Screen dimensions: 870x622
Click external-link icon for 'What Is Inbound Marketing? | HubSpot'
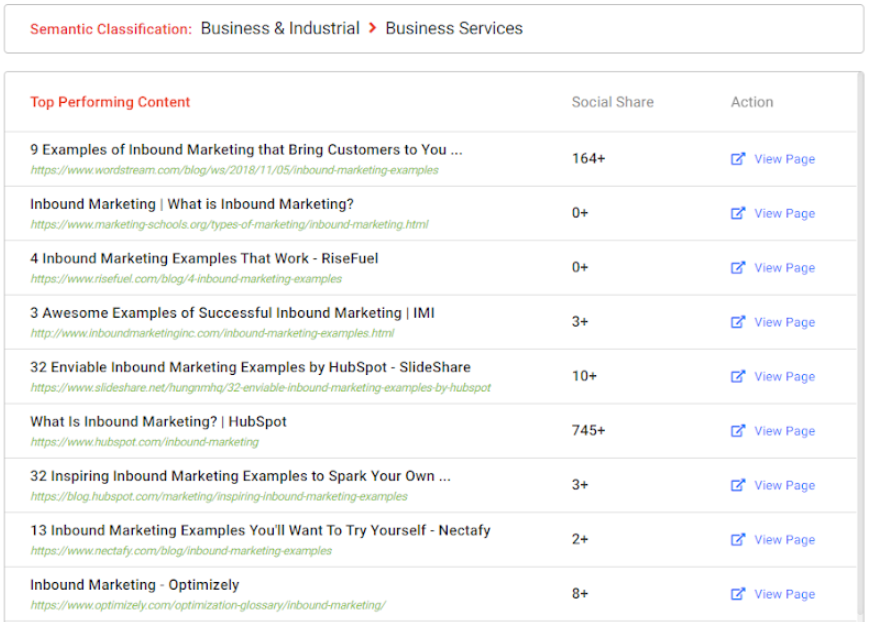pos(738,431)
